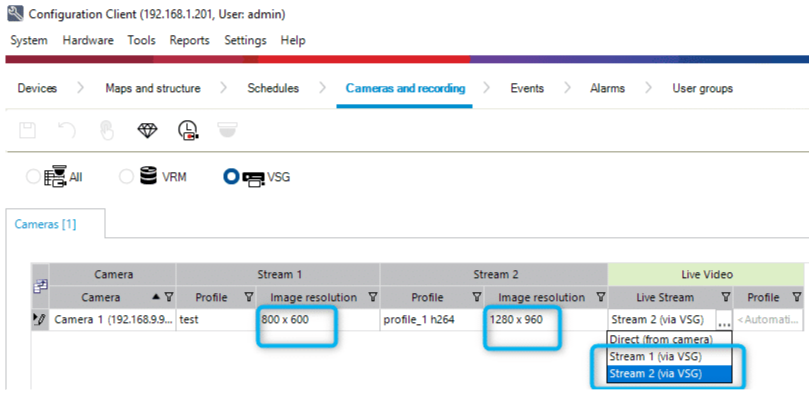The height and width of the screenshot is (396, 809).
Task: Click the diamond stream quality icon
Action: click(147, 130)
